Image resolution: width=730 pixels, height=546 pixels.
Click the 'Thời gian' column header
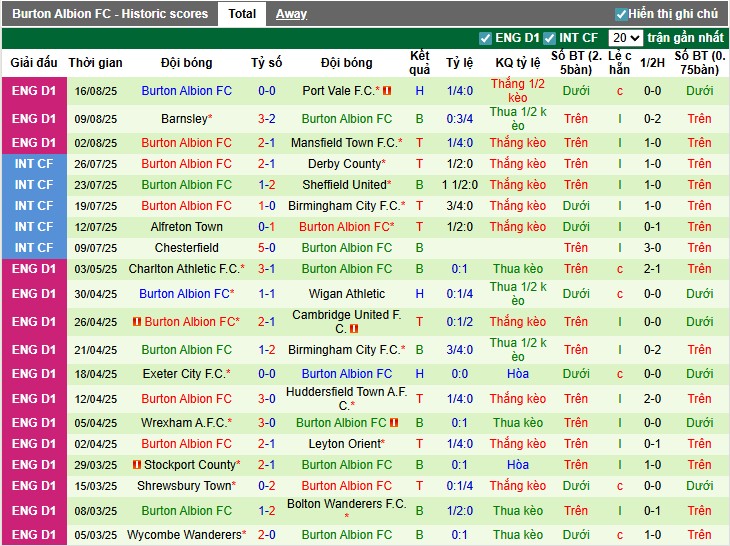95,63
